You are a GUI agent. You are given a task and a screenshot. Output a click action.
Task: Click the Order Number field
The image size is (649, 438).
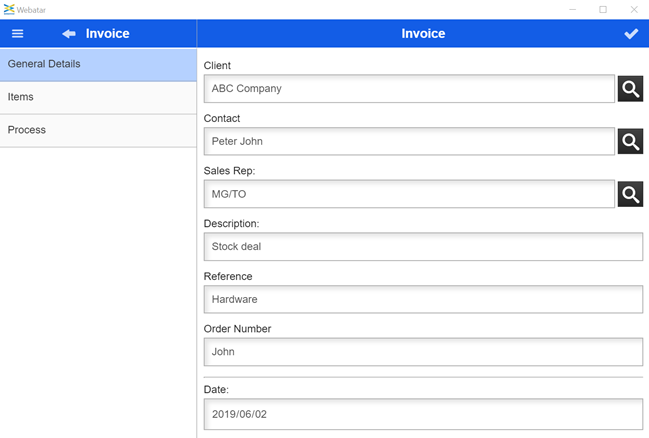click(422, 352)
